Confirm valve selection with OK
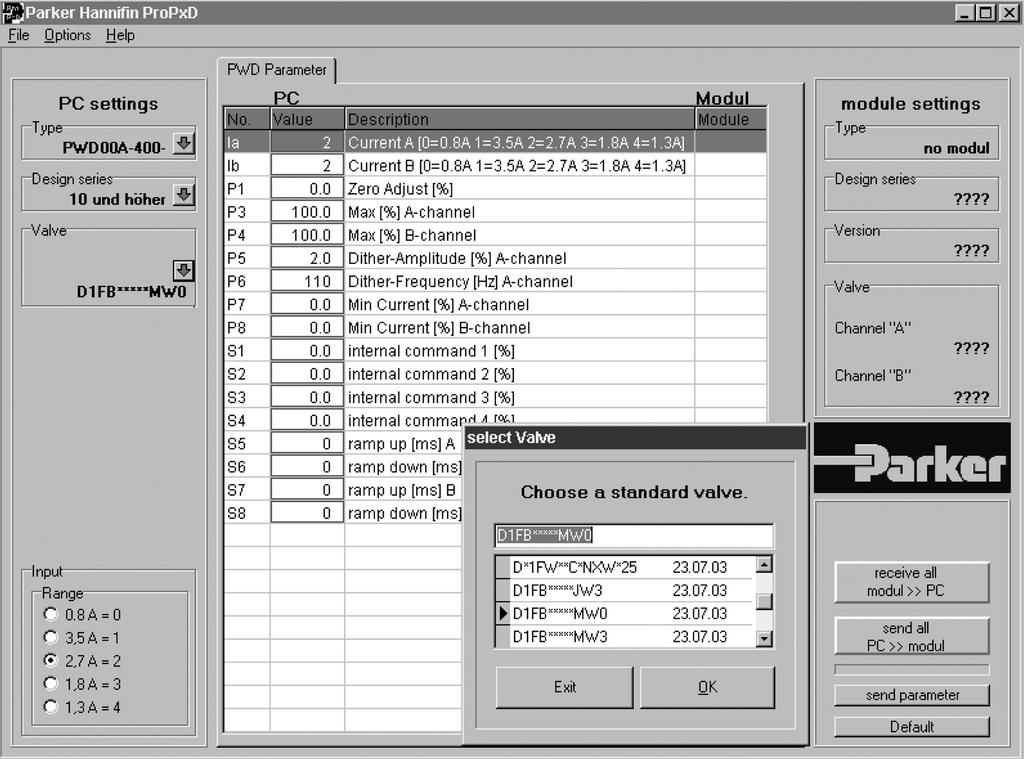Viewport: 1024px width, 759px height. [x=707, y=687]
